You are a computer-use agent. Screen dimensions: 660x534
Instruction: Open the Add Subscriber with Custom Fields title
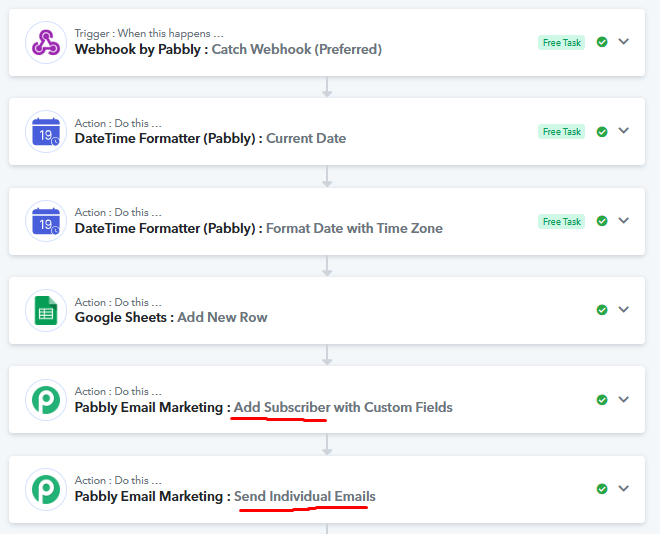343,407
